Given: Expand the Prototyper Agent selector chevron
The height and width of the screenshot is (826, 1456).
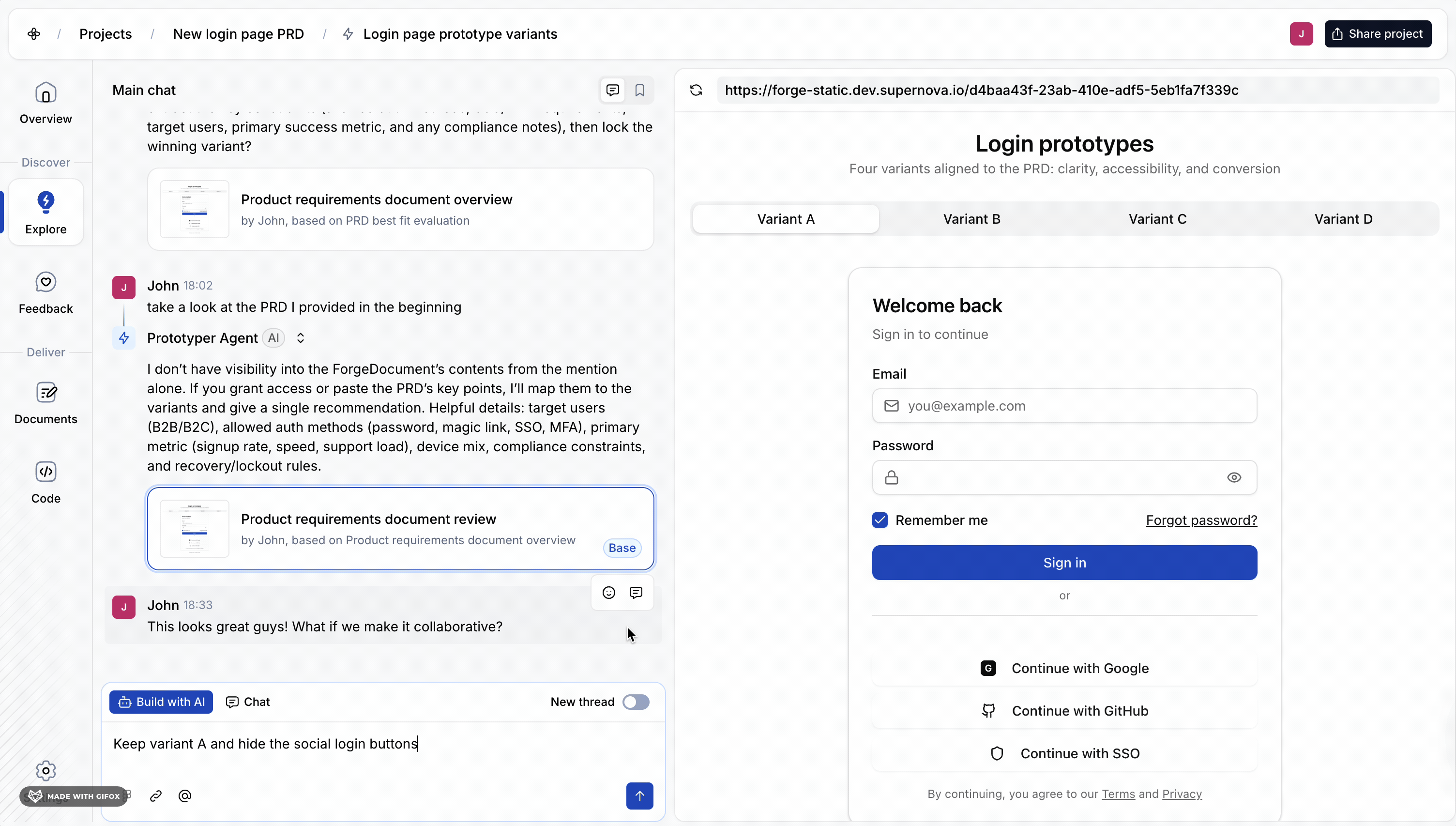Looking at the screenshot, I should click(301, 338).
